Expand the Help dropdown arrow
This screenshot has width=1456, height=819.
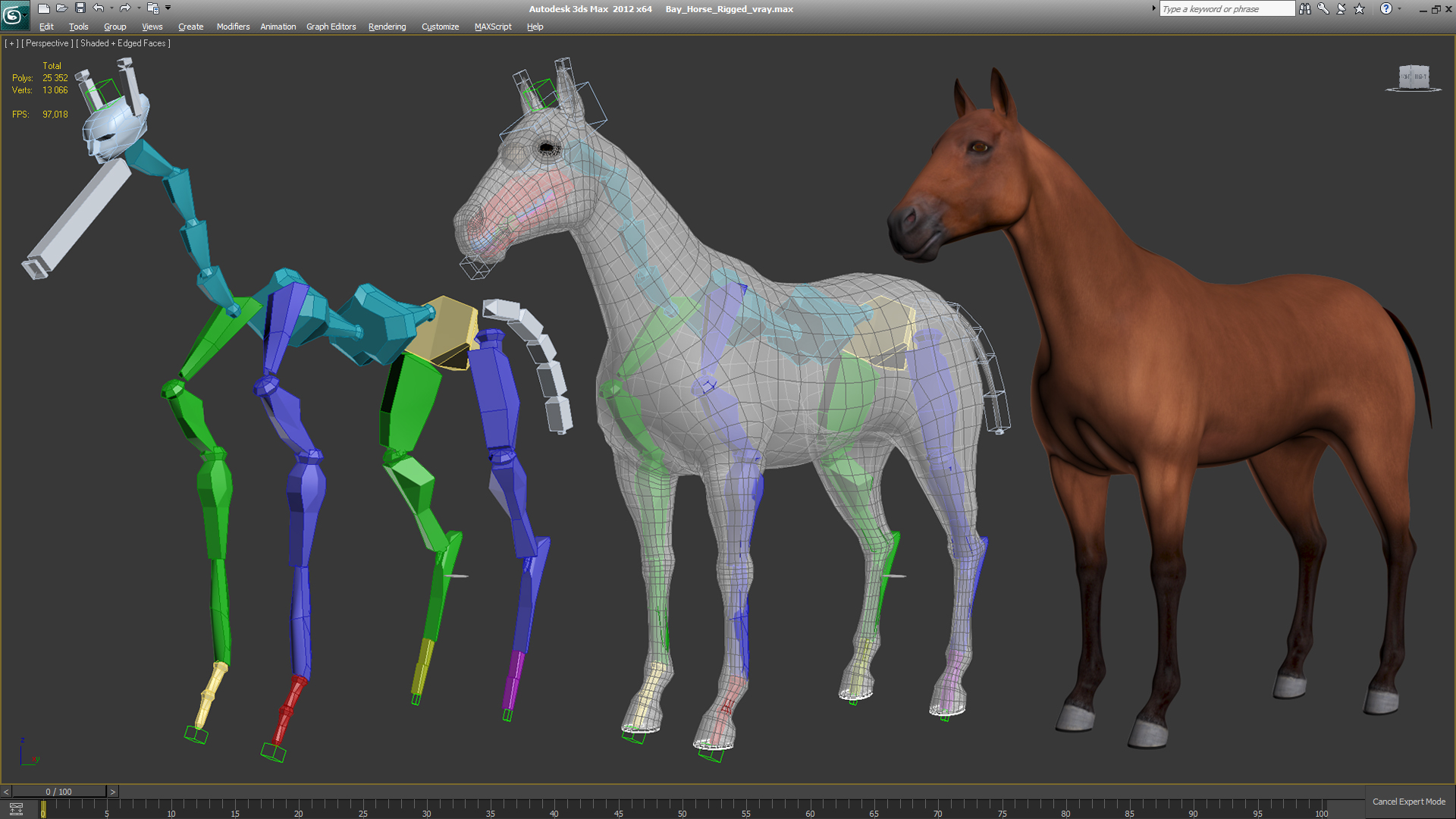tap(1399, 8)
